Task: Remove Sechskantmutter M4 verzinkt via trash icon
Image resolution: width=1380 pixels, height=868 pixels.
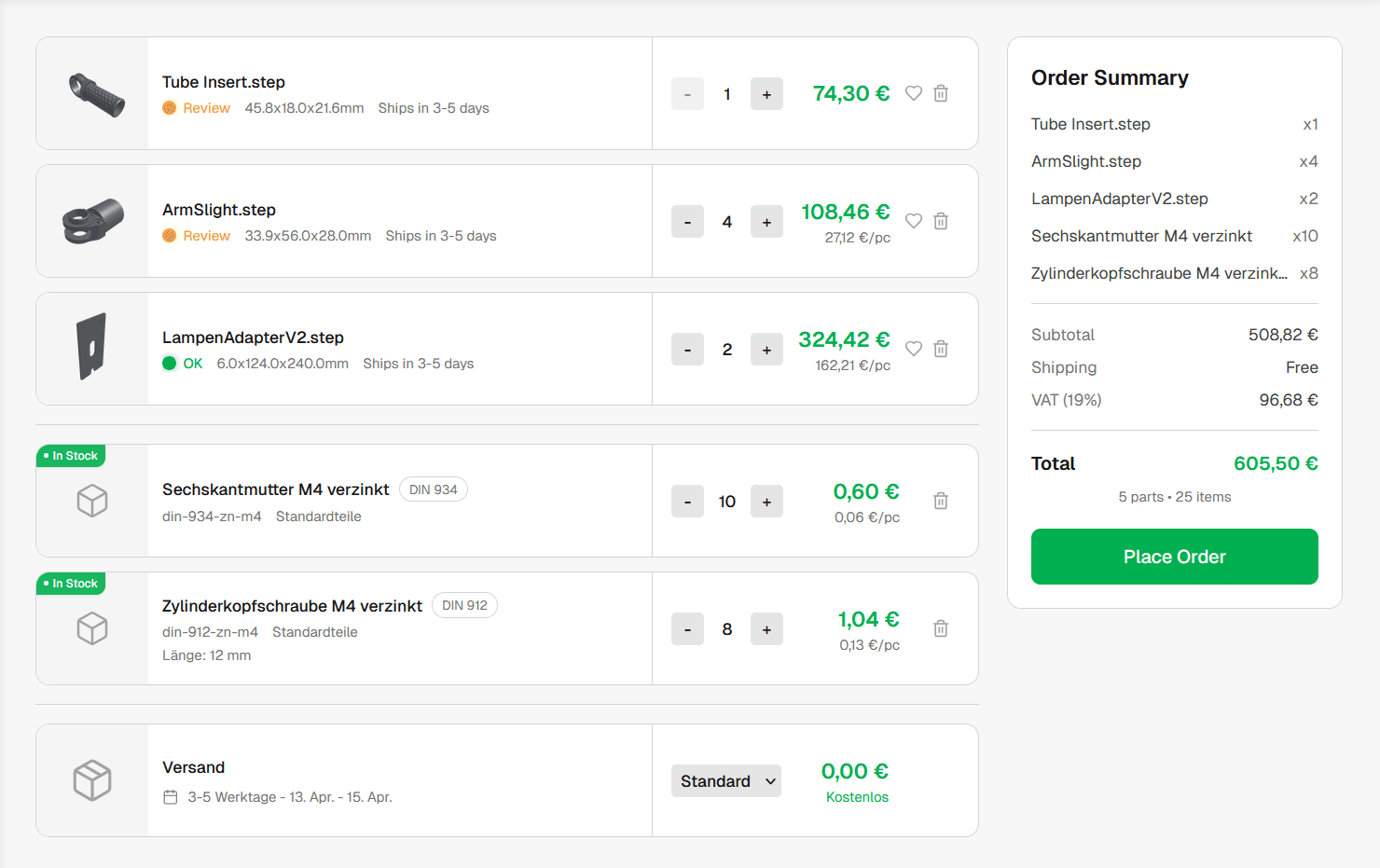Action: point(941,501)
